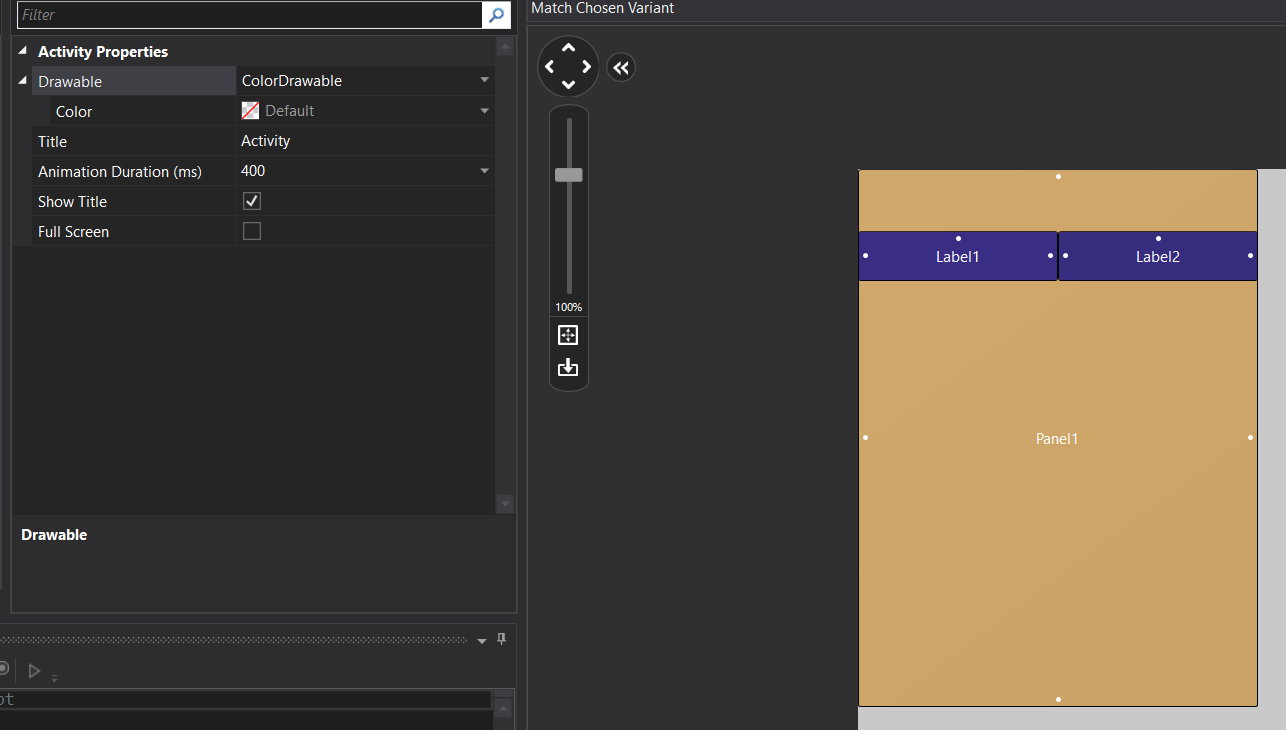Open the Color Default dropdown arrow
1286x730 pixels.
(x=485, y=111)
